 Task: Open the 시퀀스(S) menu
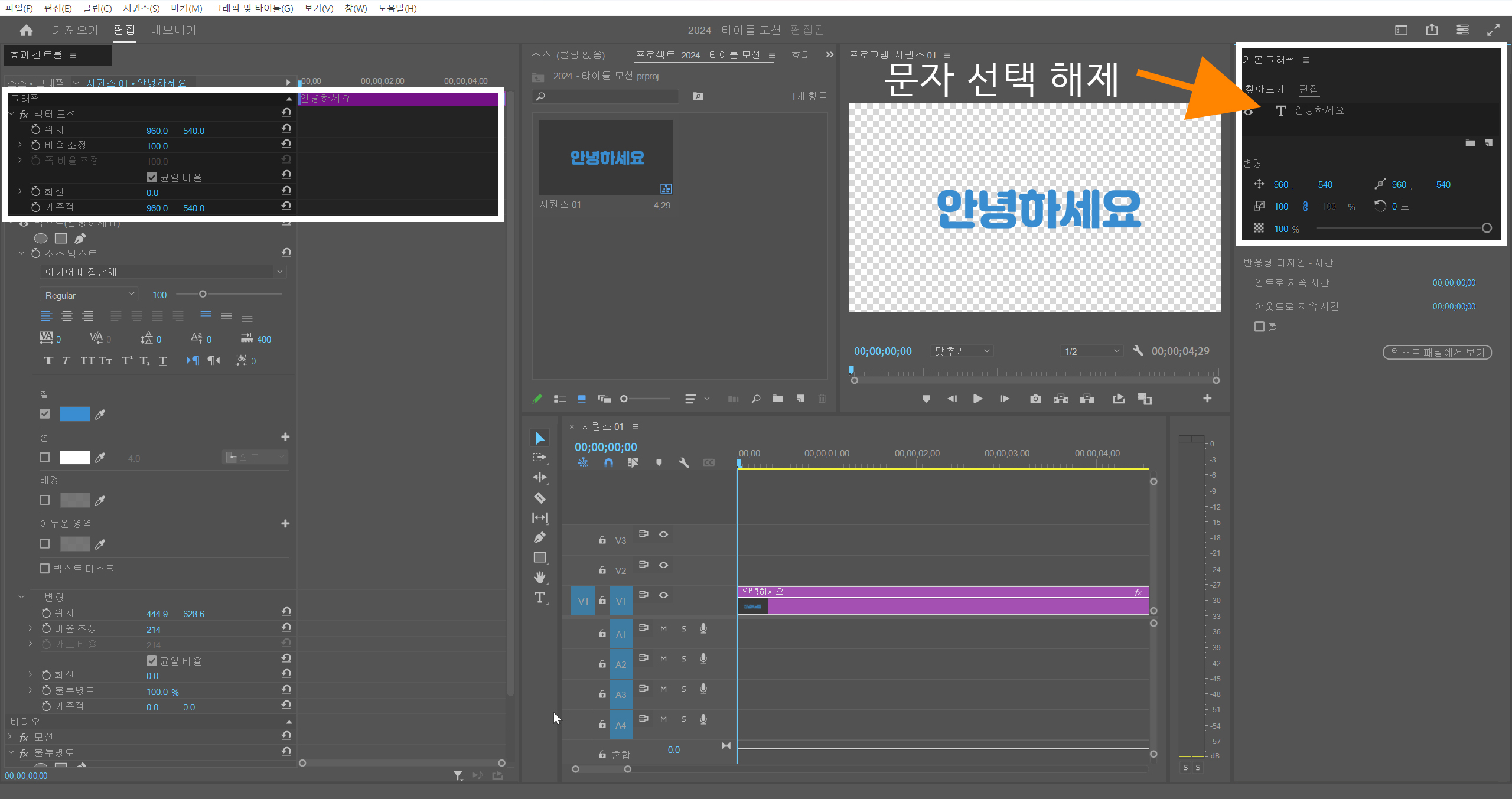point(141,8)
